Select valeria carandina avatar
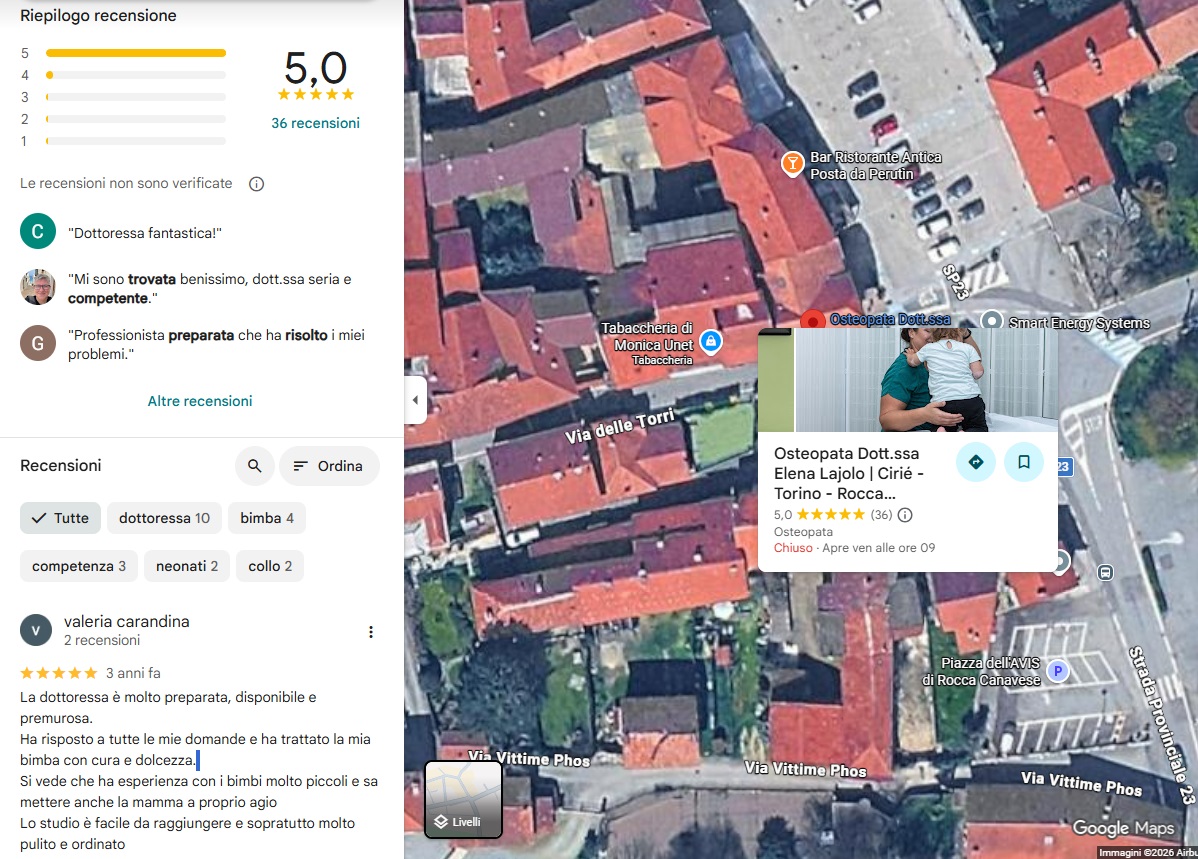 pos(35,630)
